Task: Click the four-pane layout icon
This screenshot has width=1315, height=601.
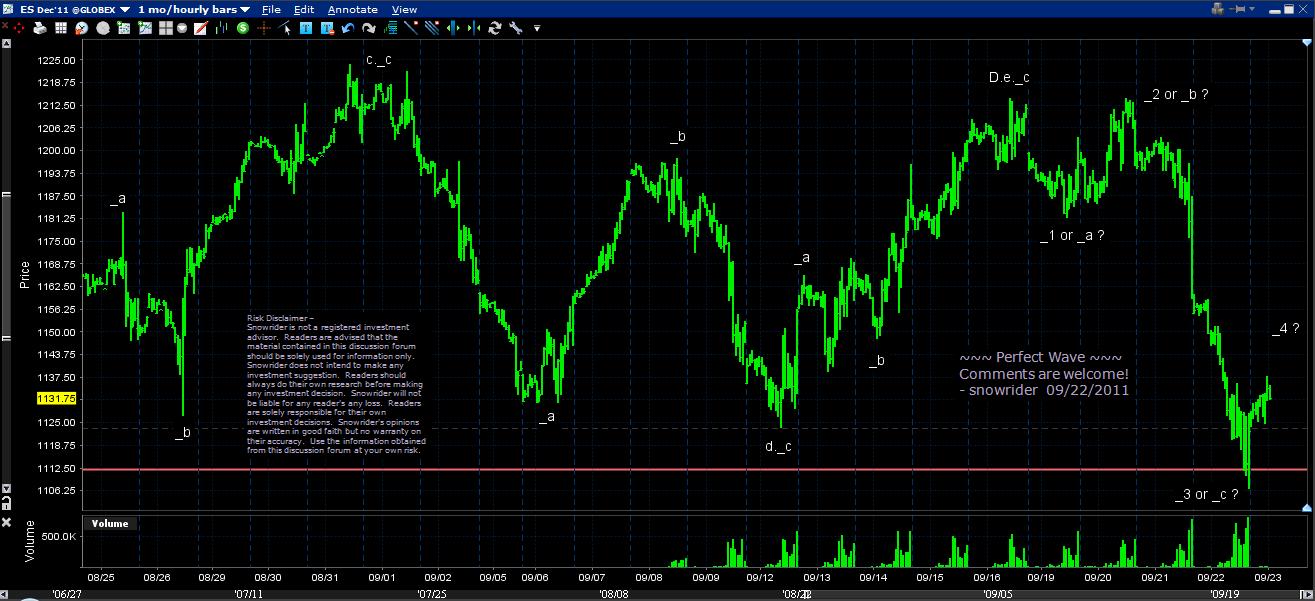Action: [165, 28]
